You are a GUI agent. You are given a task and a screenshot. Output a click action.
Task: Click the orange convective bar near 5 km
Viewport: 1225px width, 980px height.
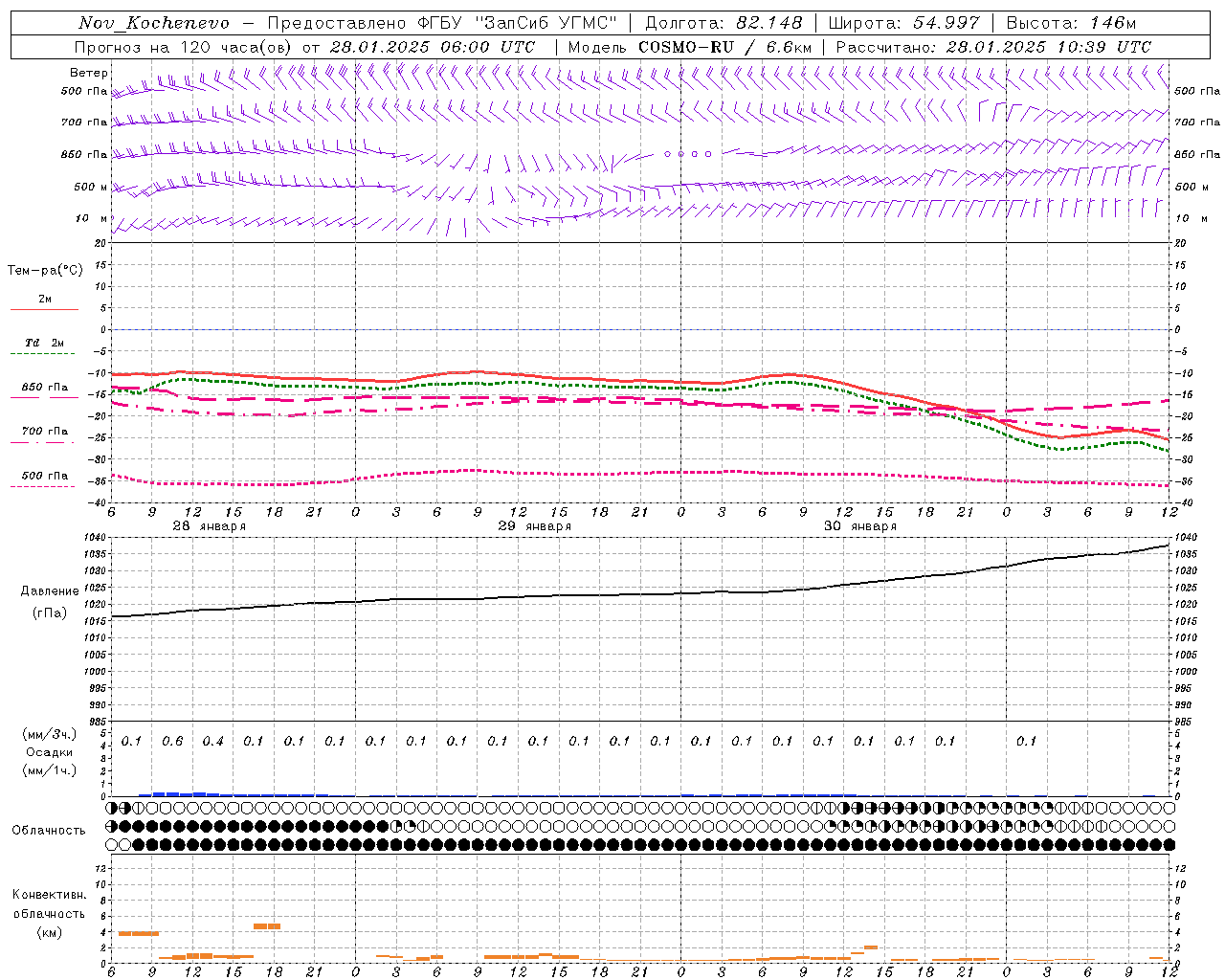click(267, 925)
